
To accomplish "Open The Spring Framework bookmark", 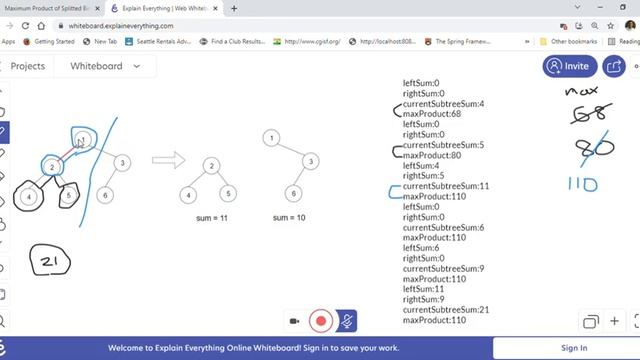I will [x=458, y=42].
